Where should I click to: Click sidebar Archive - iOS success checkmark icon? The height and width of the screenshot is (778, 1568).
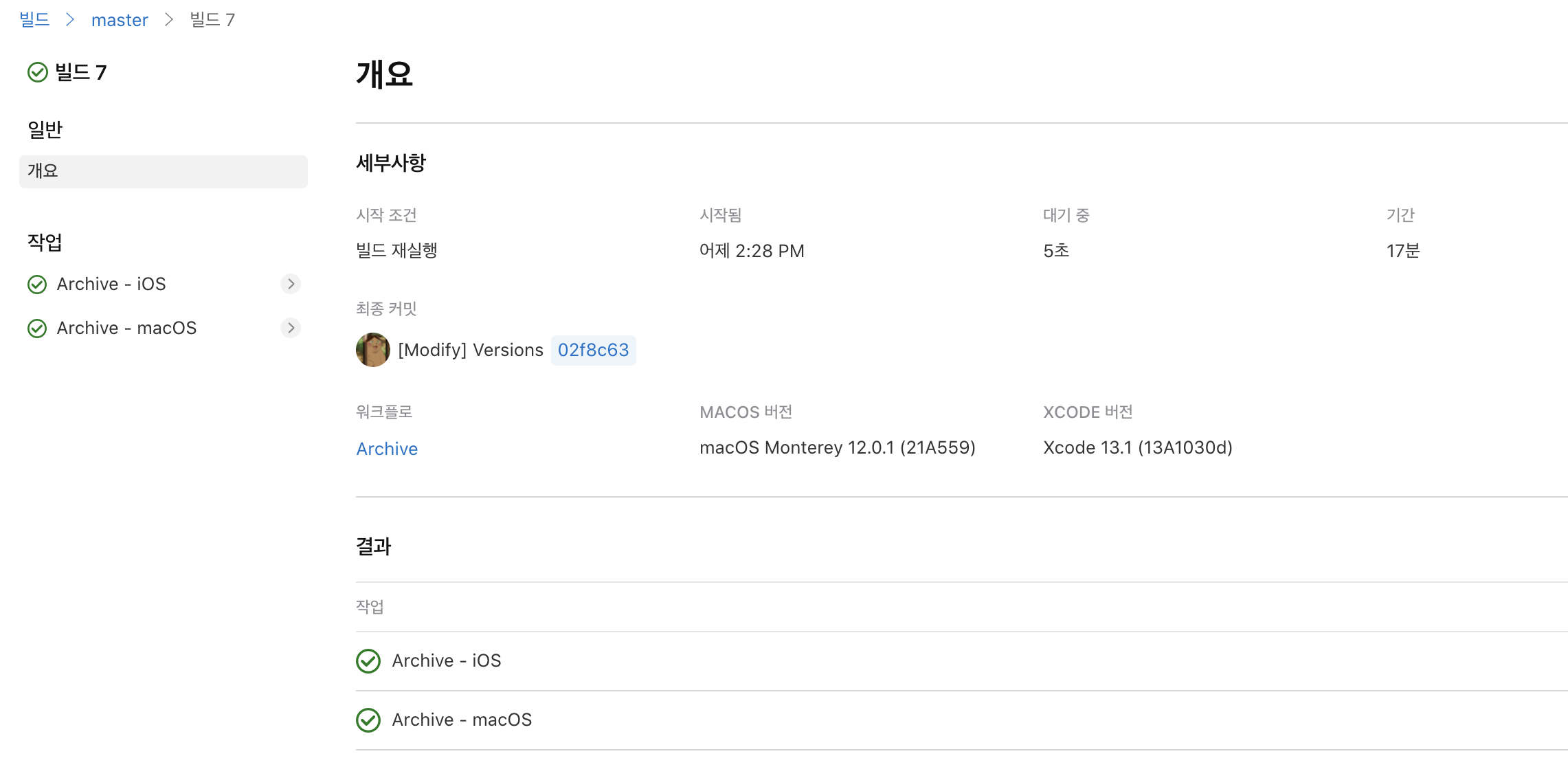pyautogui.click(x=37, y=285)
